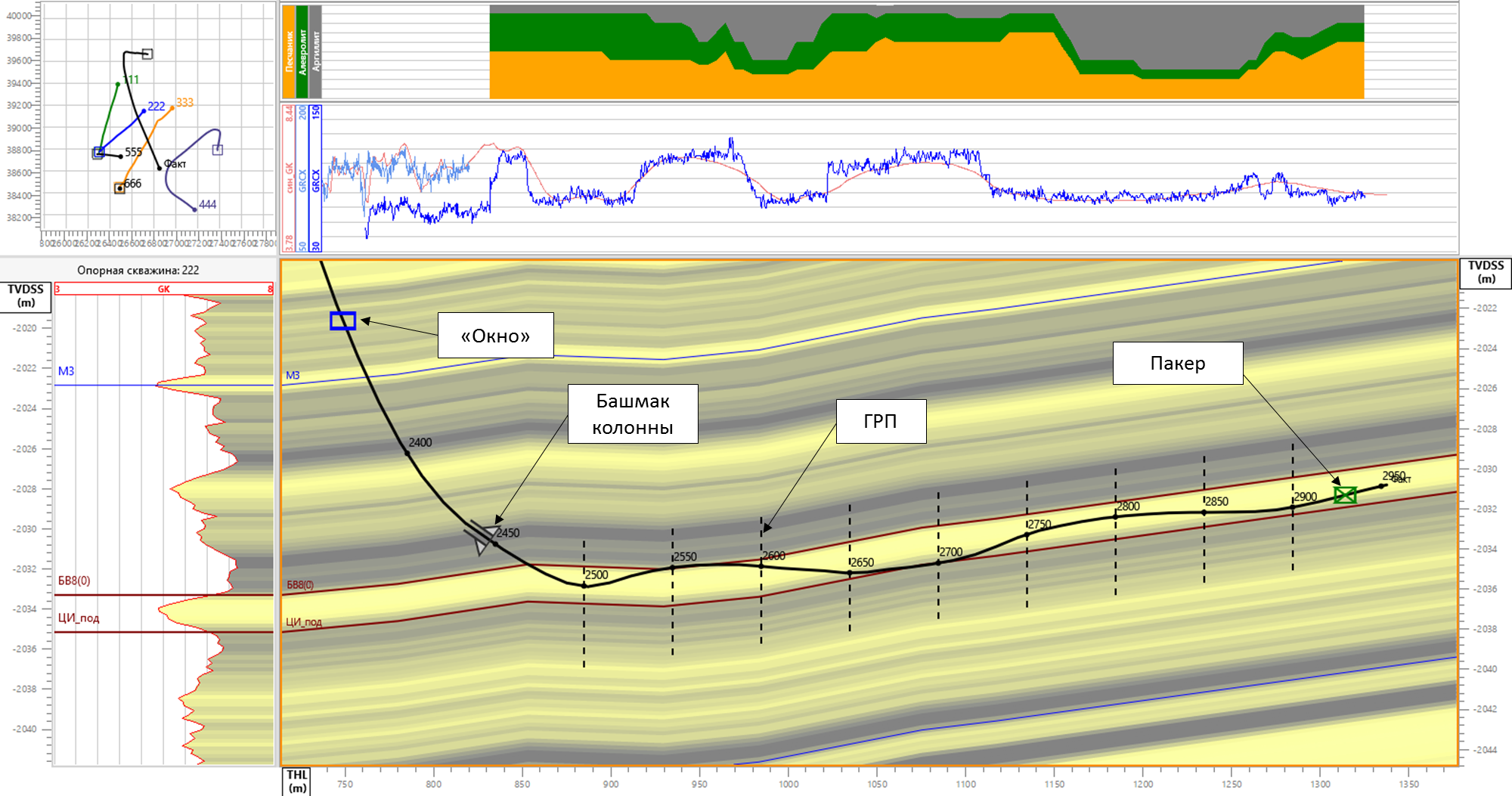The height and width of the screenshot is (796, 1512).
Task: Click the "Опорная скважина: 222" title
Action: click(x=138, y=270)
